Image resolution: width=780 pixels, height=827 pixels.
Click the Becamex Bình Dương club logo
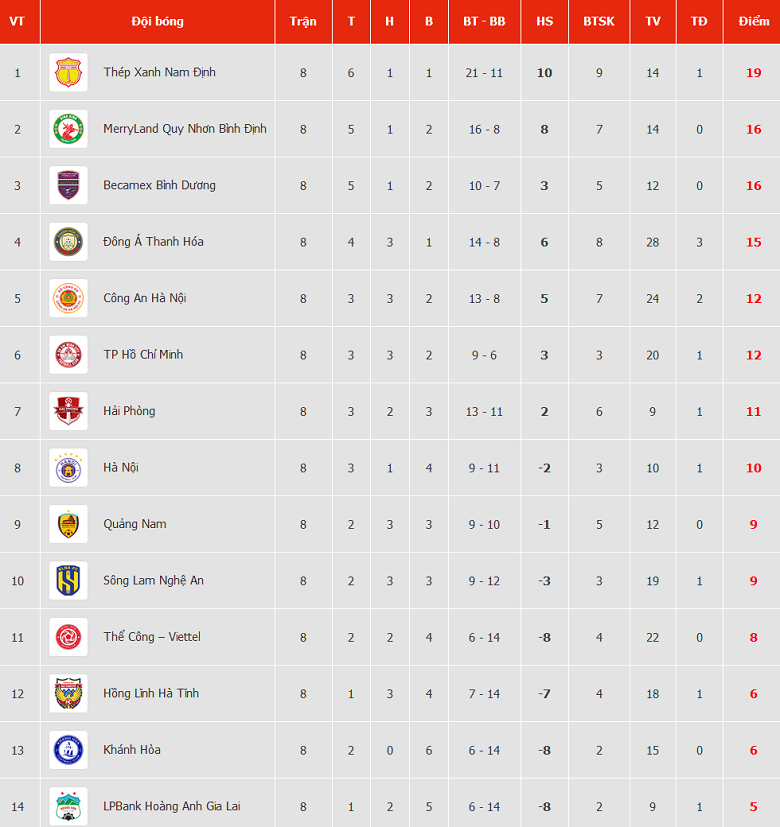point(68,186)
